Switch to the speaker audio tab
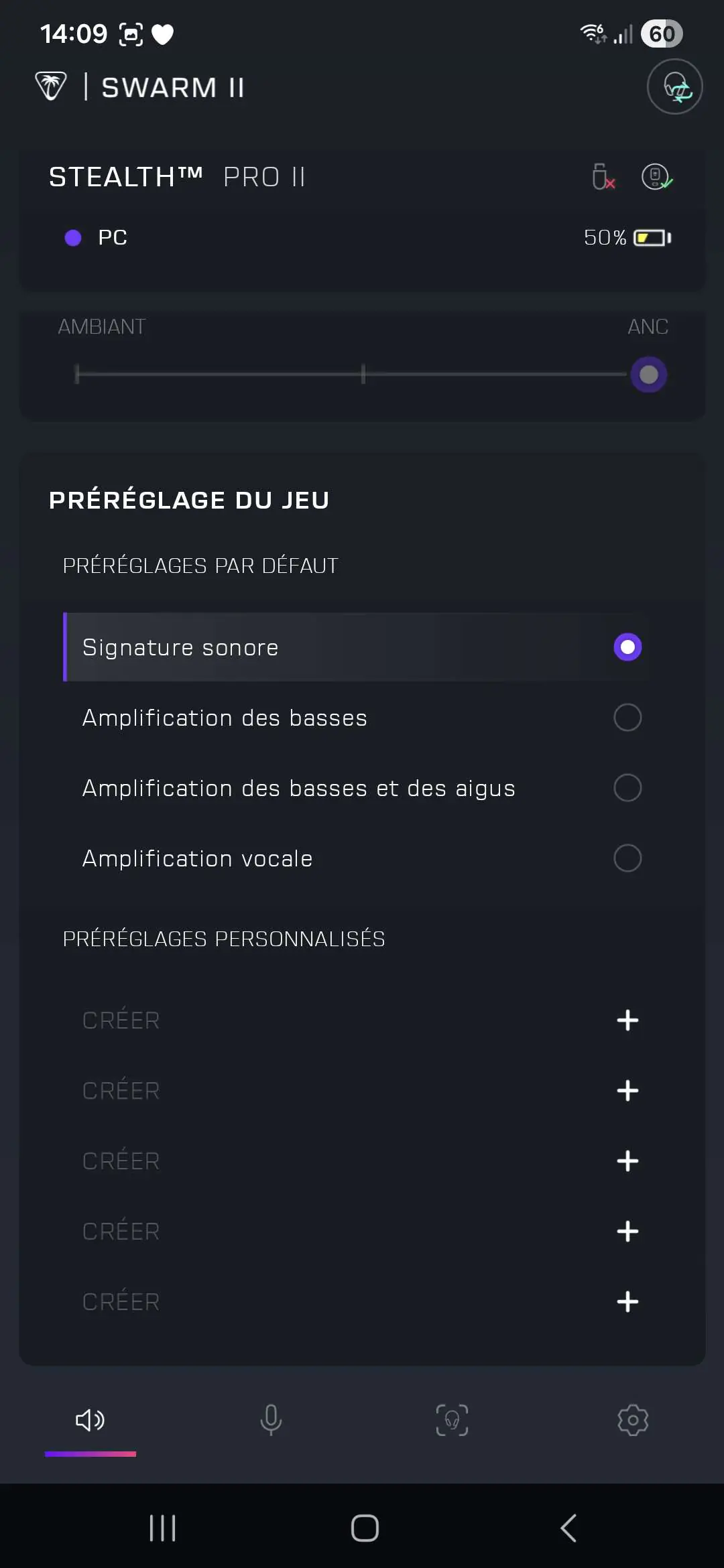This screenshot has width=724, height=1568. tap(90, 1419)
